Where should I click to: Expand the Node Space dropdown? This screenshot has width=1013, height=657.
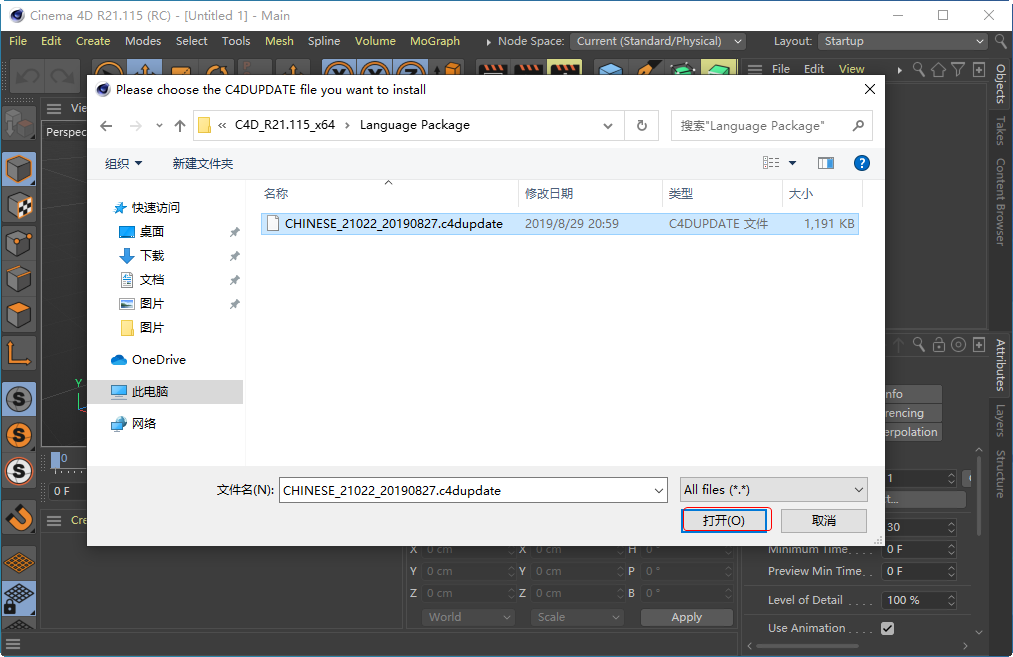coord(659,41)
